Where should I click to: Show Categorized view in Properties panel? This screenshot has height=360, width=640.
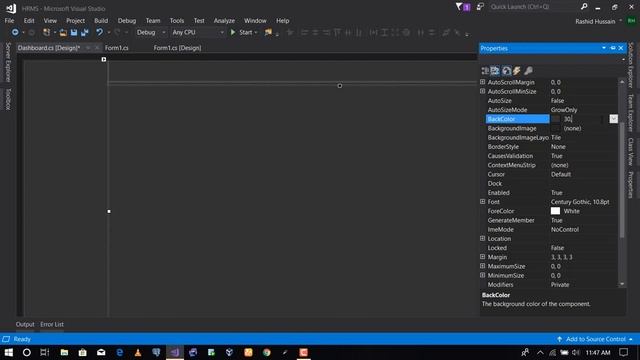point(485,71)
